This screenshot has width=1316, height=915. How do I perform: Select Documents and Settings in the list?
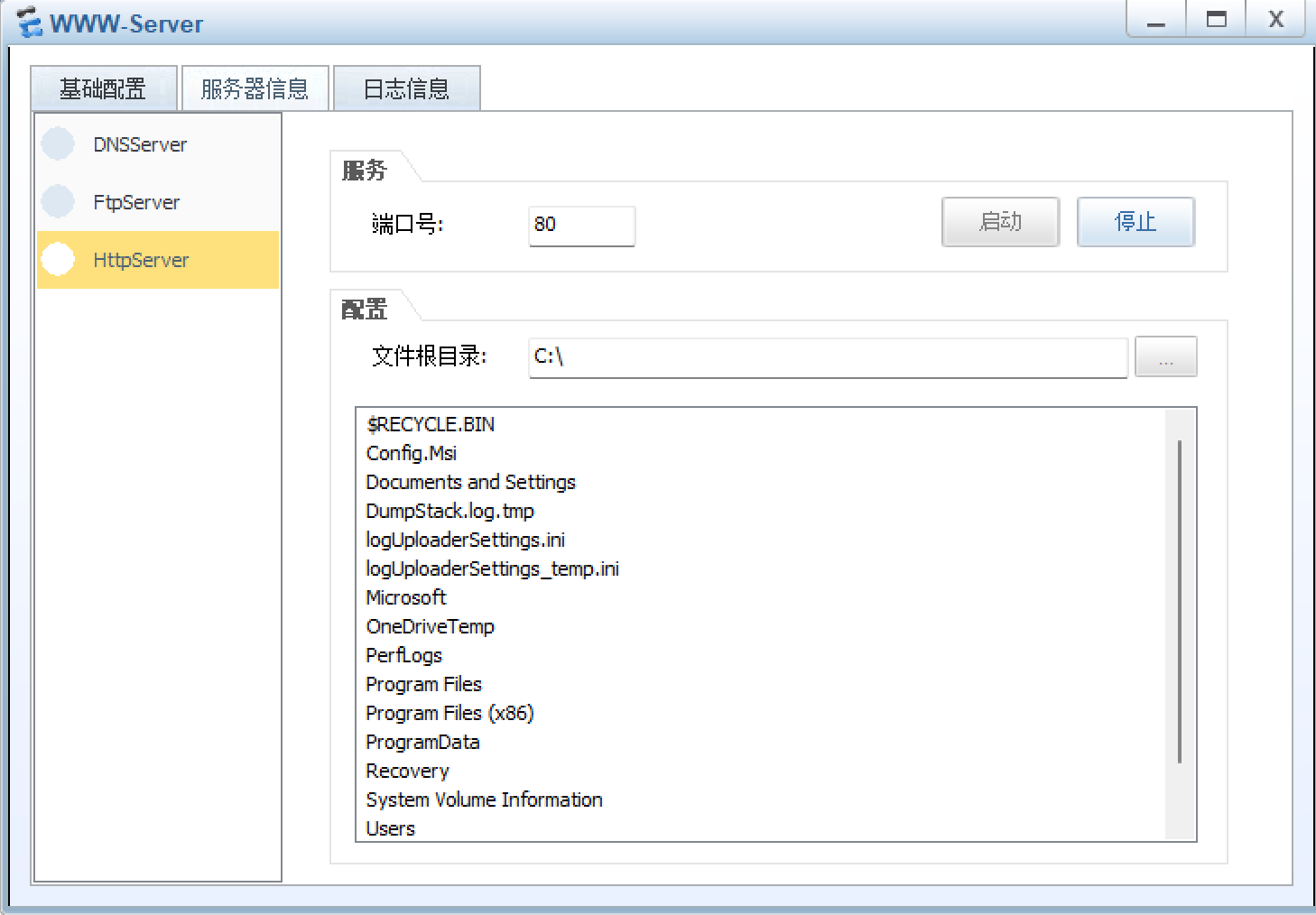tap(470, 482)
